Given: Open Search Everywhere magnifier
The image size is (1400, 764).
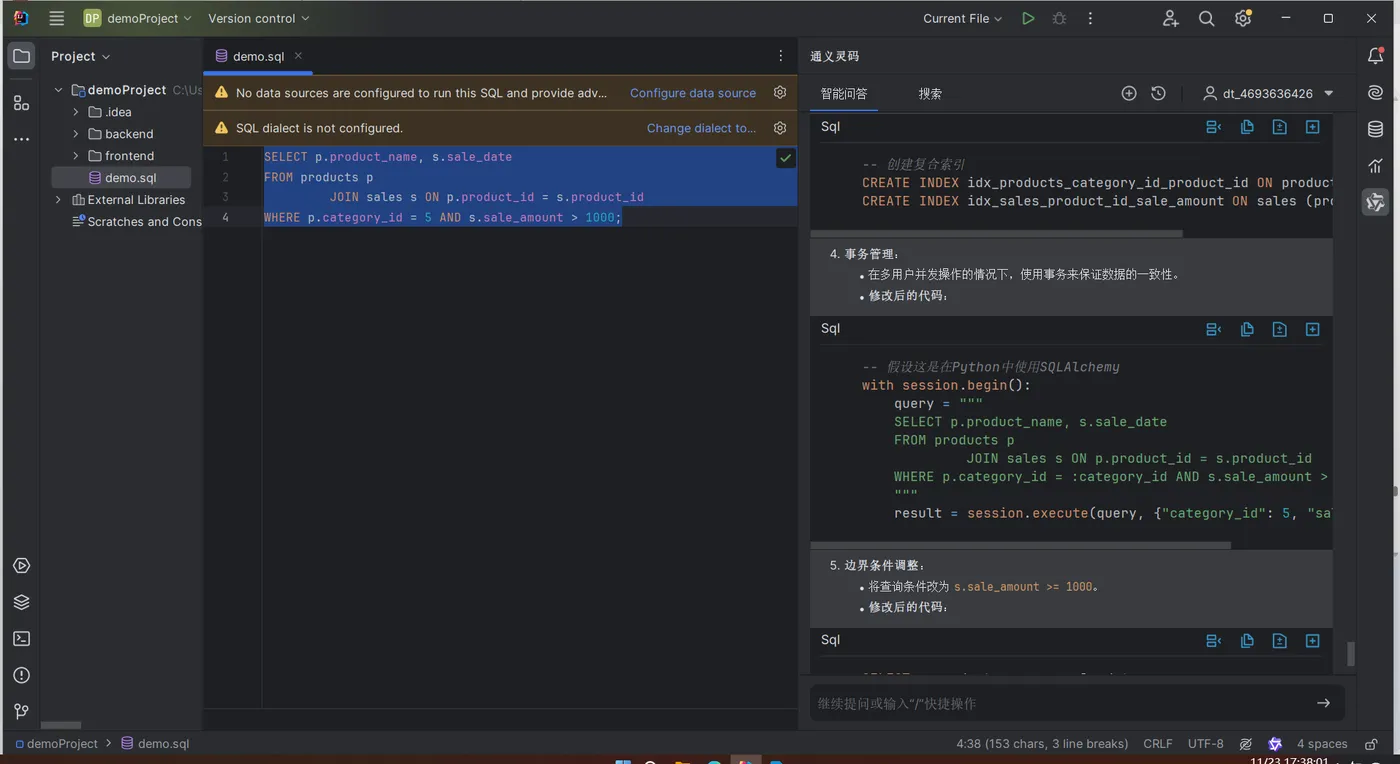Looking at the screenshot, I should (x=1207, y=18).
